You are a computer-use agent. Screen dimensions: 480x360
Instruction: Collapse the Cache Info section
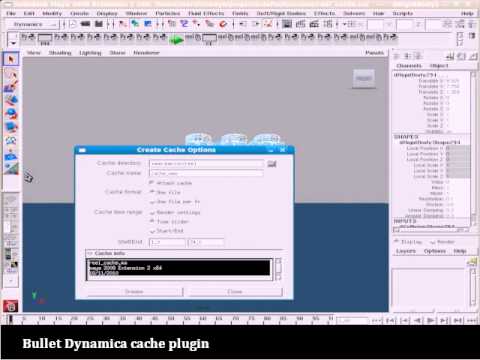coord(90,253)
